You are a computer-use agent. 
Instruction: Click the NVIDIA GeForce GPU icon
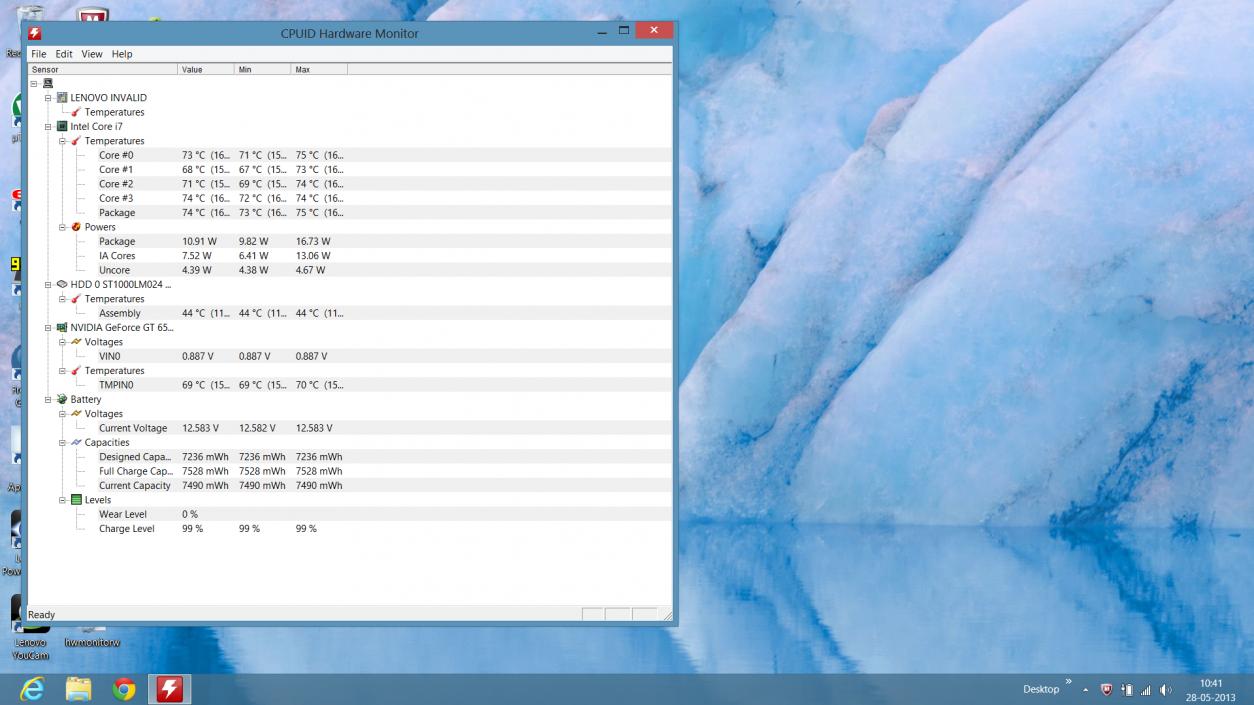point(62,327)
